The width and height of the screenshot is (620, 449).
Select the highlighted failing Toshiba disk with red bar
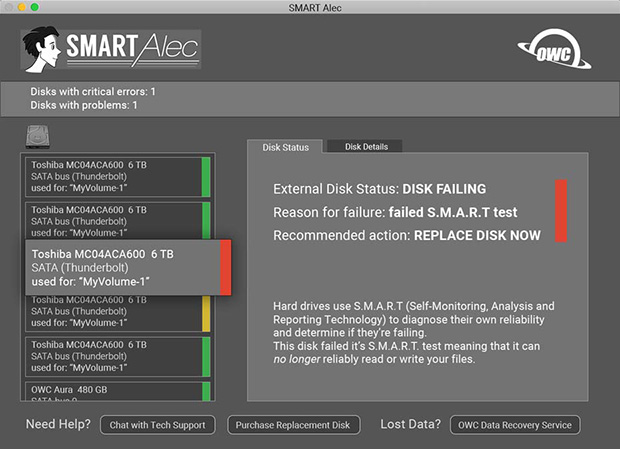(128, 268)
